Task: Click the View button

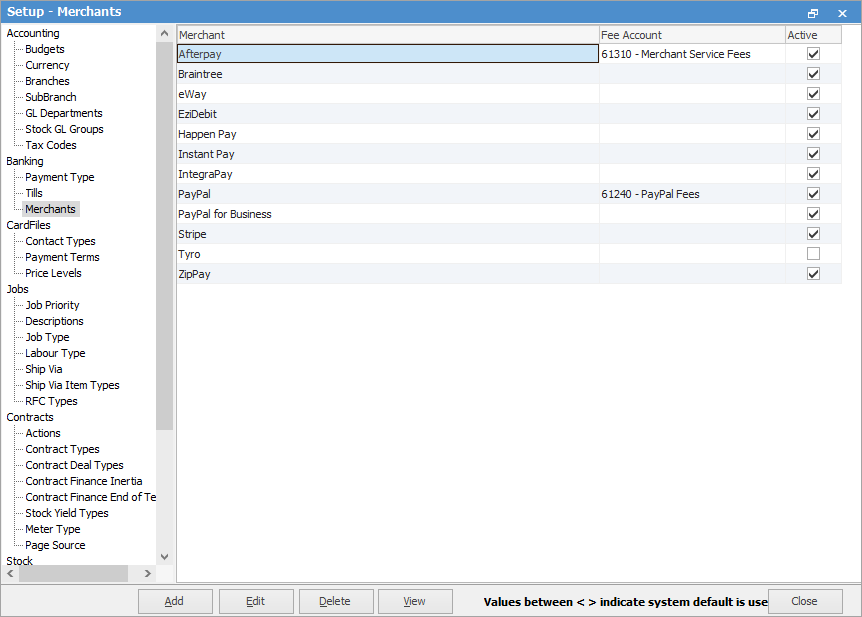Action: [x=415, y=601]
